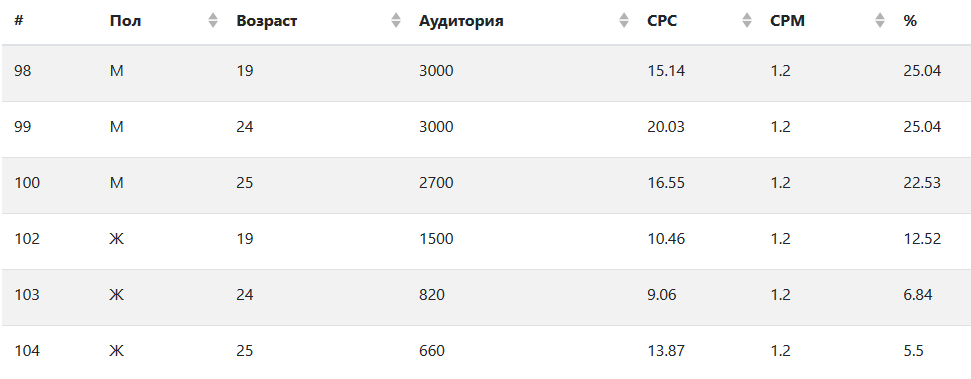Screen dimensions: 971x379
Task: Click audience value 2700
Action: coord(436,183)
